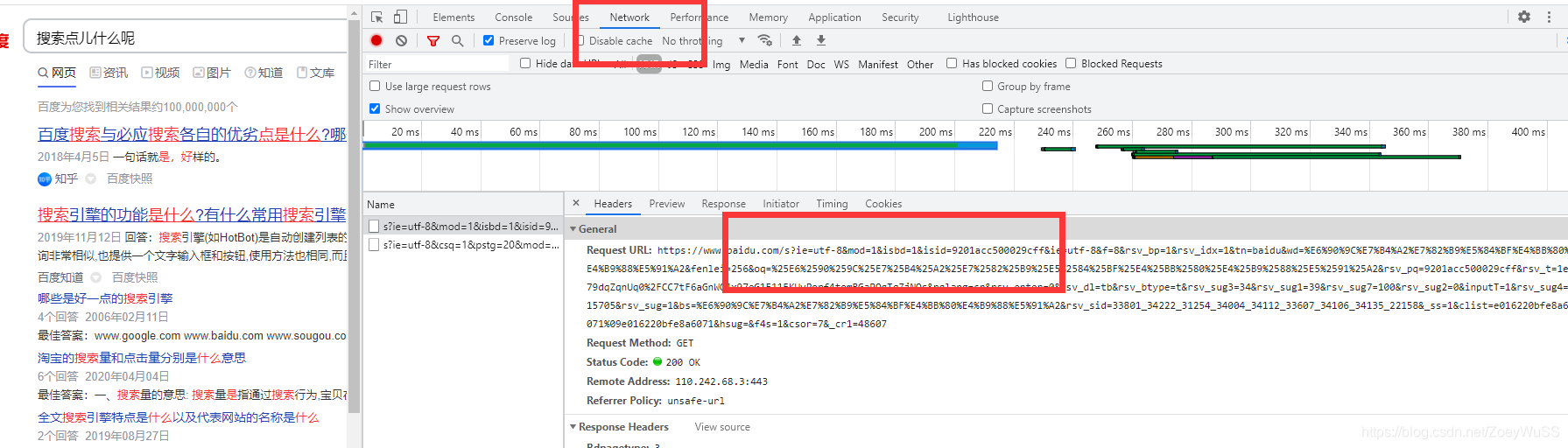Image resolution: width=1568 pixels, height=448 pixels.
Task: Import HAR file upload arrow
Action: 797,40
